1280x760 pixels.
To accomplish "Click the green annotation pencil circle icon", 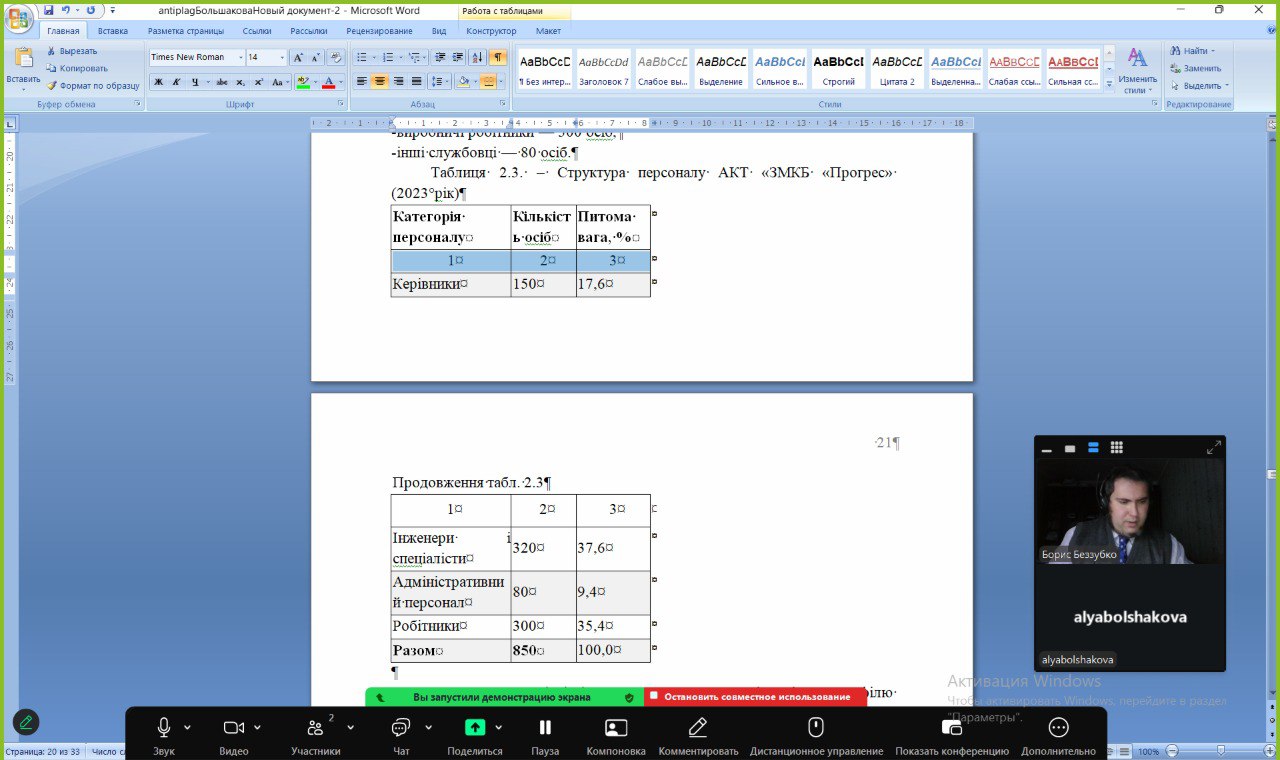I will (x=26, y=721).
